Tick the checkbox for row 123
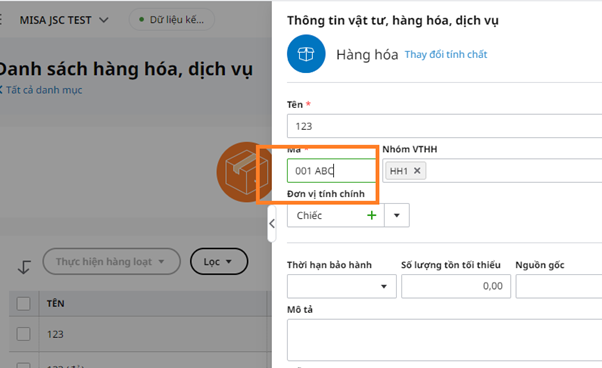This screenshot has width=602, height=368. click(x=23, y=334)
